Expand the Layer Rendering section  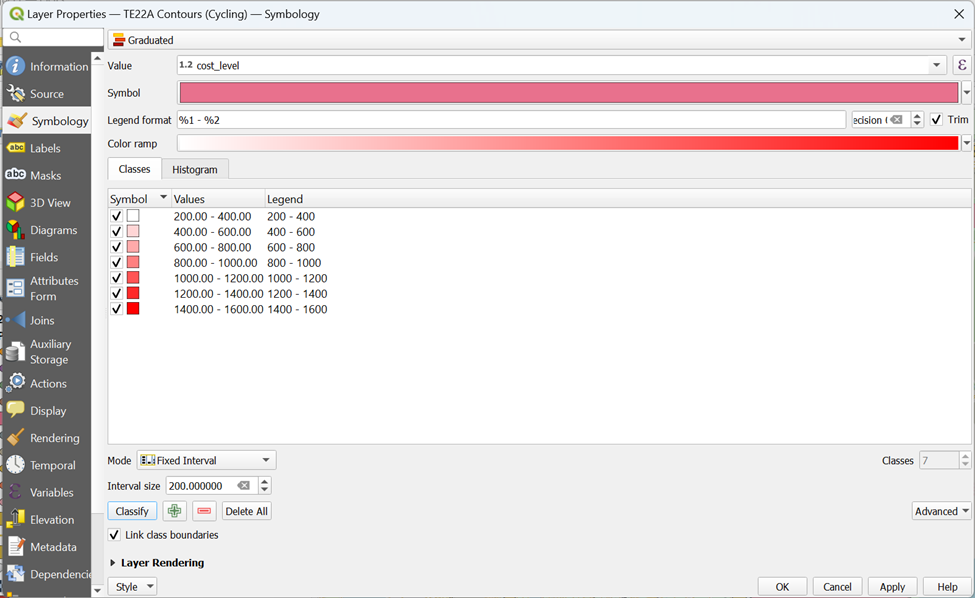113,563
